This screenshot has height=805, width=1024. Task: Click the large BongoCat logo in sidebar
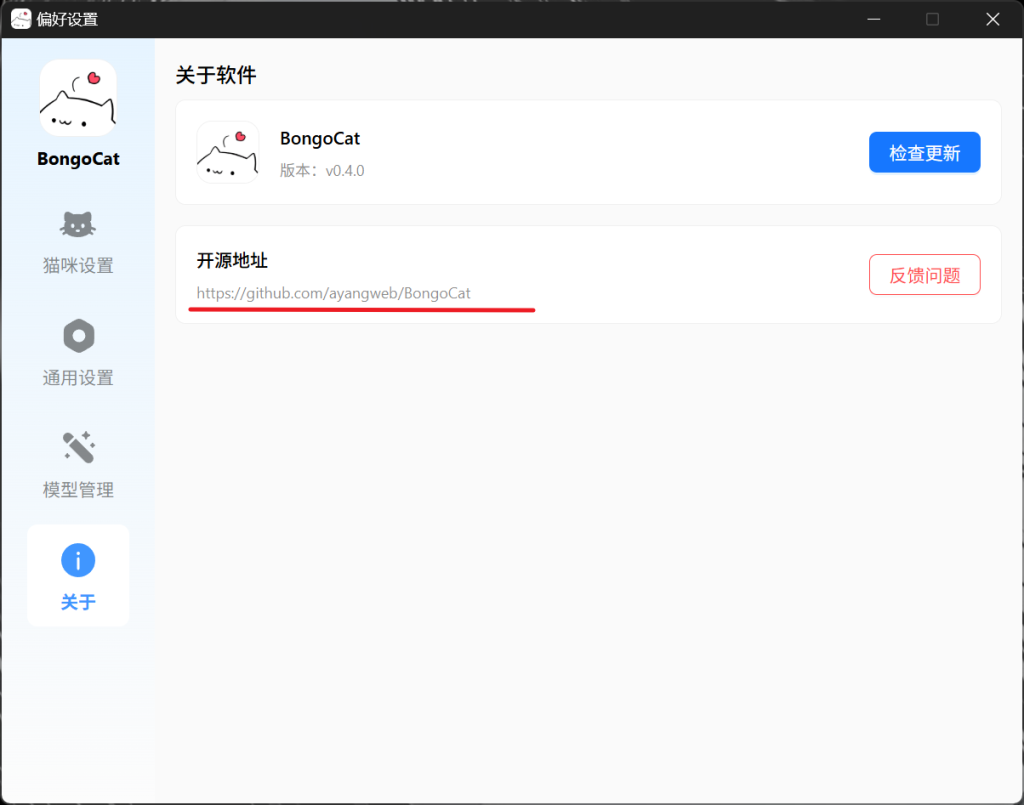78,98
